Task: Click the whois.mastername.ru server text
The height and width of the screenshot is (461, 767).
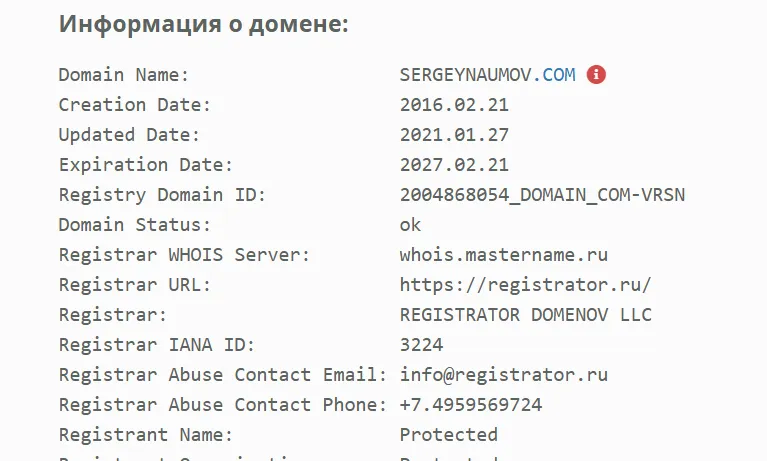Action: pos(504,254)
